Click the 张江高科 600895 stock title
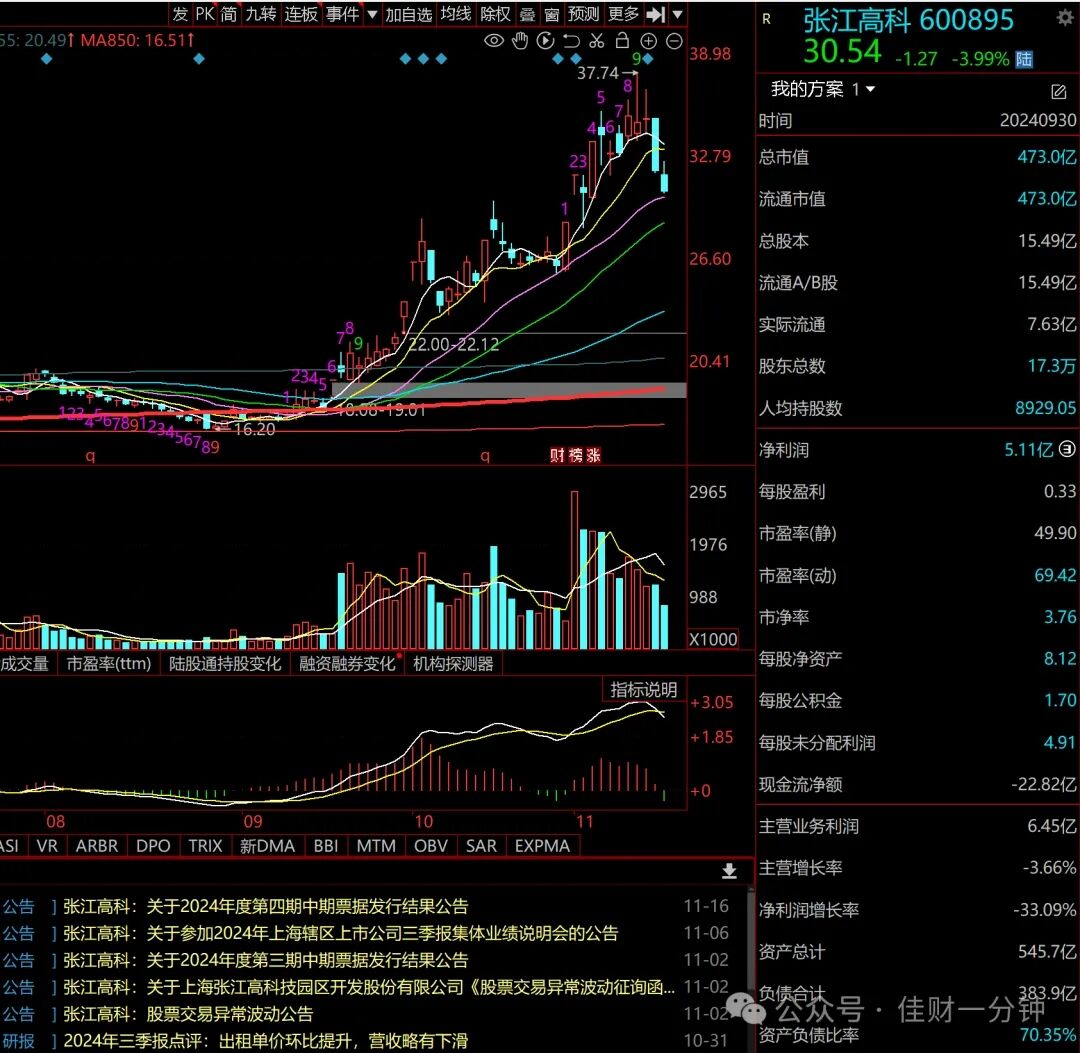The height and width of the screenshot is (1053, 1080). [908, 21]
